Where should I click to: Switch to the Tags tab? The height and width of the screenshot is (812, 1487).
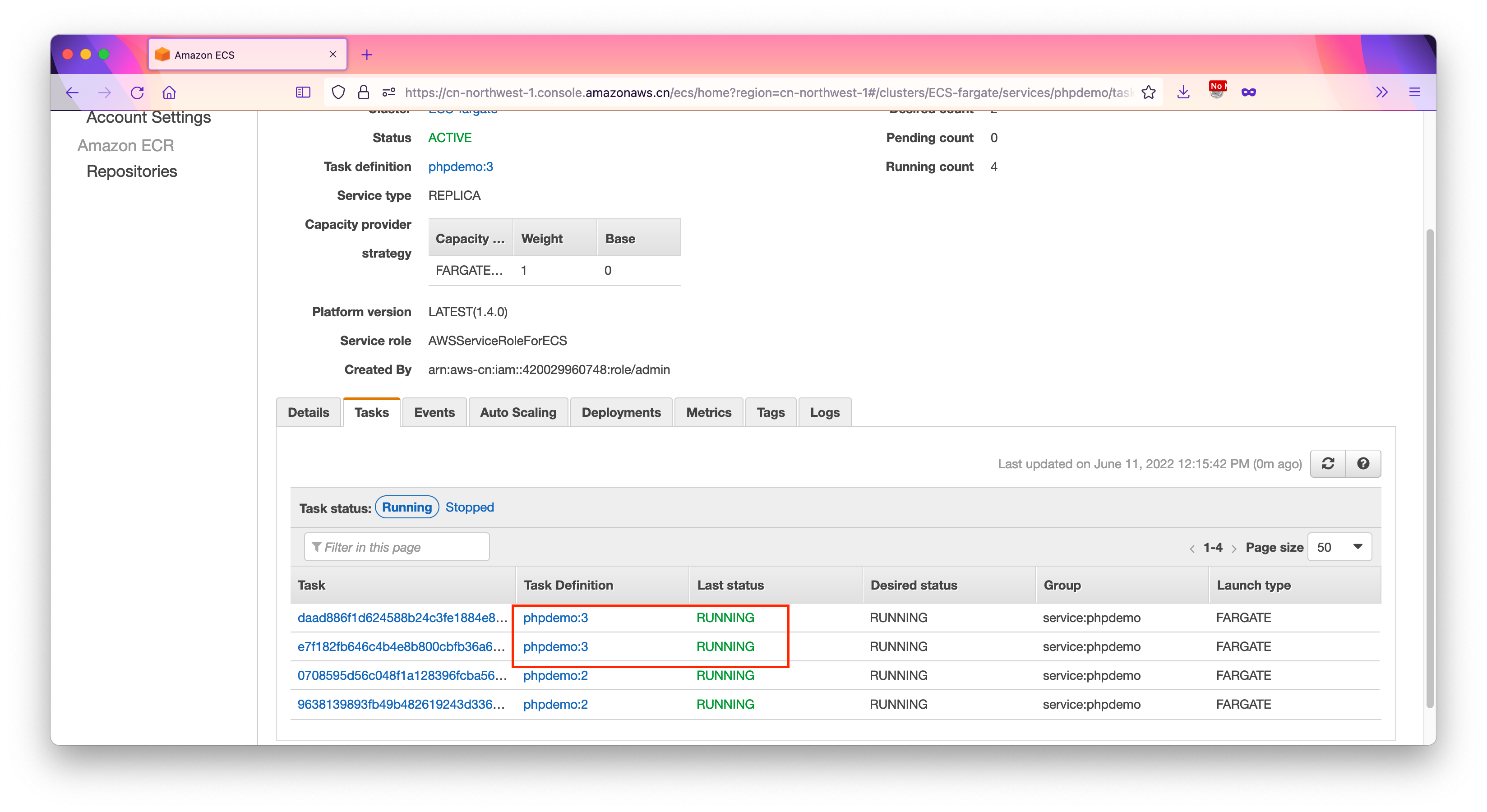click(x=771, y=413)
